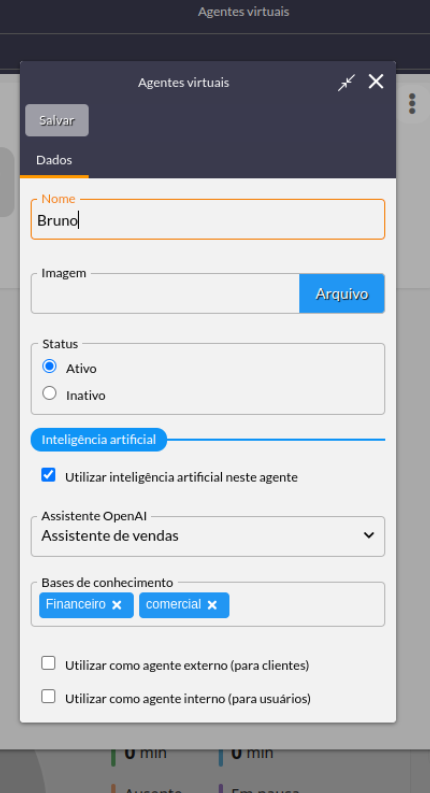Image resolution: width=430 pixels, height=793 pixels.
Task: Click the Salvar button
Action: click(57, 120)
